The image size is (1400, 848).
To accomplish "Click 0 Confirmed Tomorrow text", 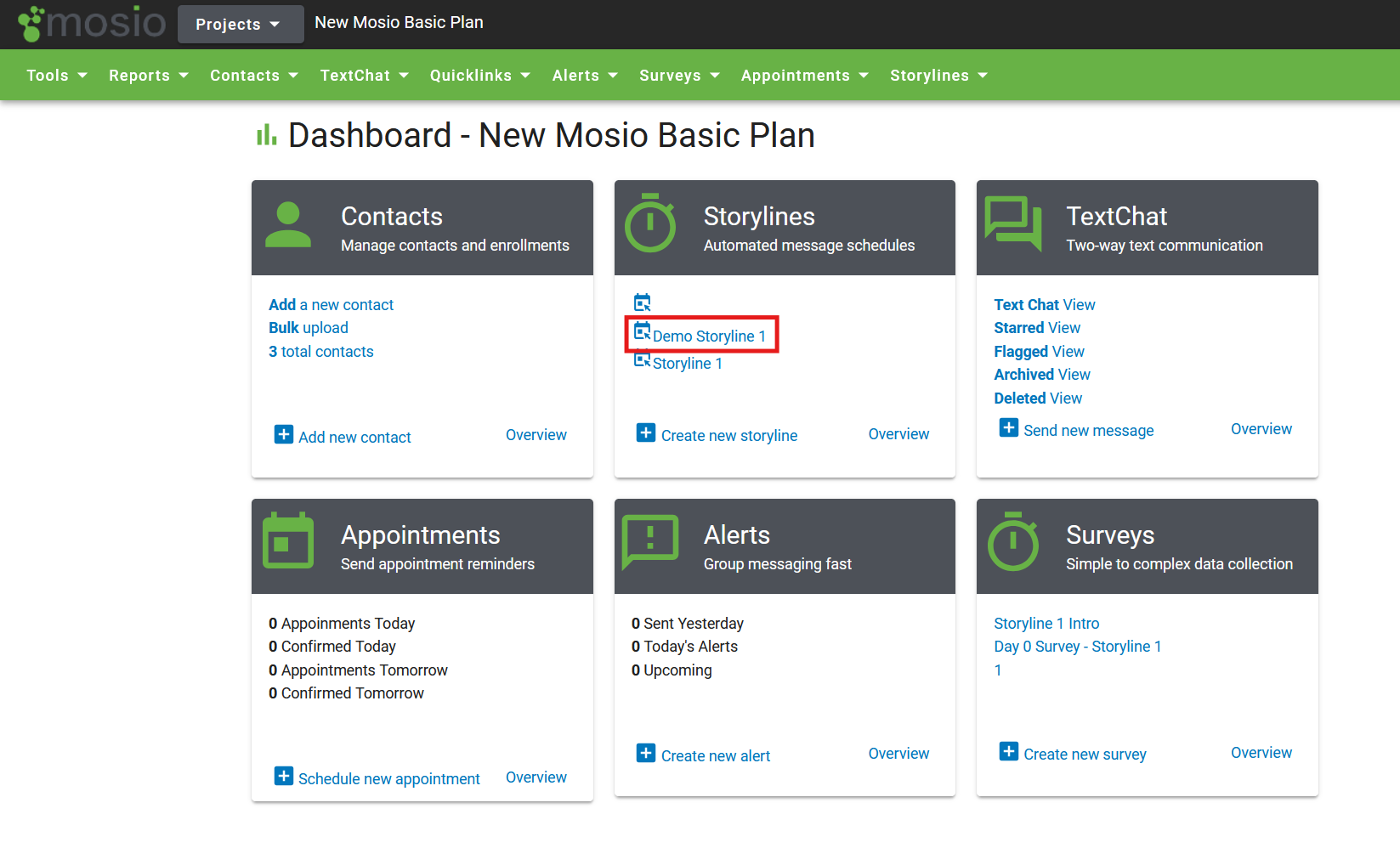I will point(346,693).
